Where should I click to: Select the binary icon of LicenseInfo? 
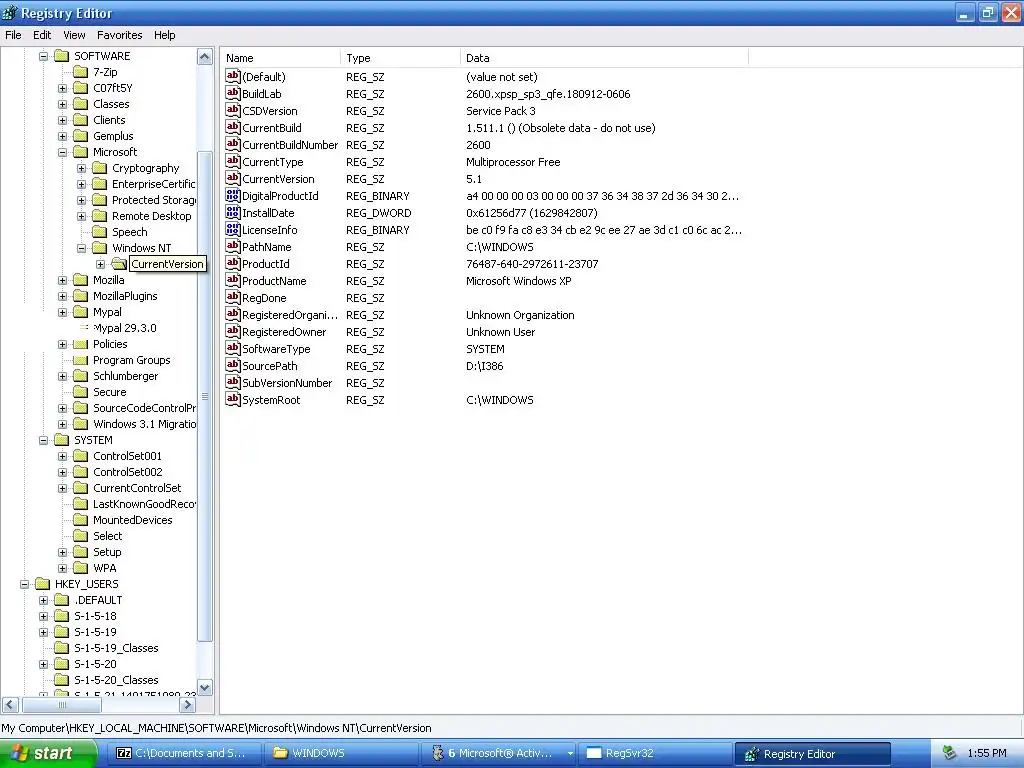[232, 229]
